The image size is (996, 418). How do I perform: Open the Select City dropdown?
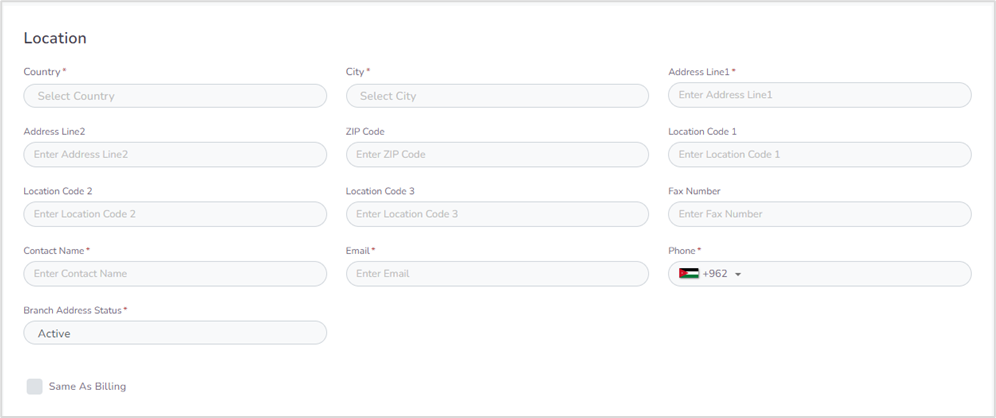click(497, 96)
